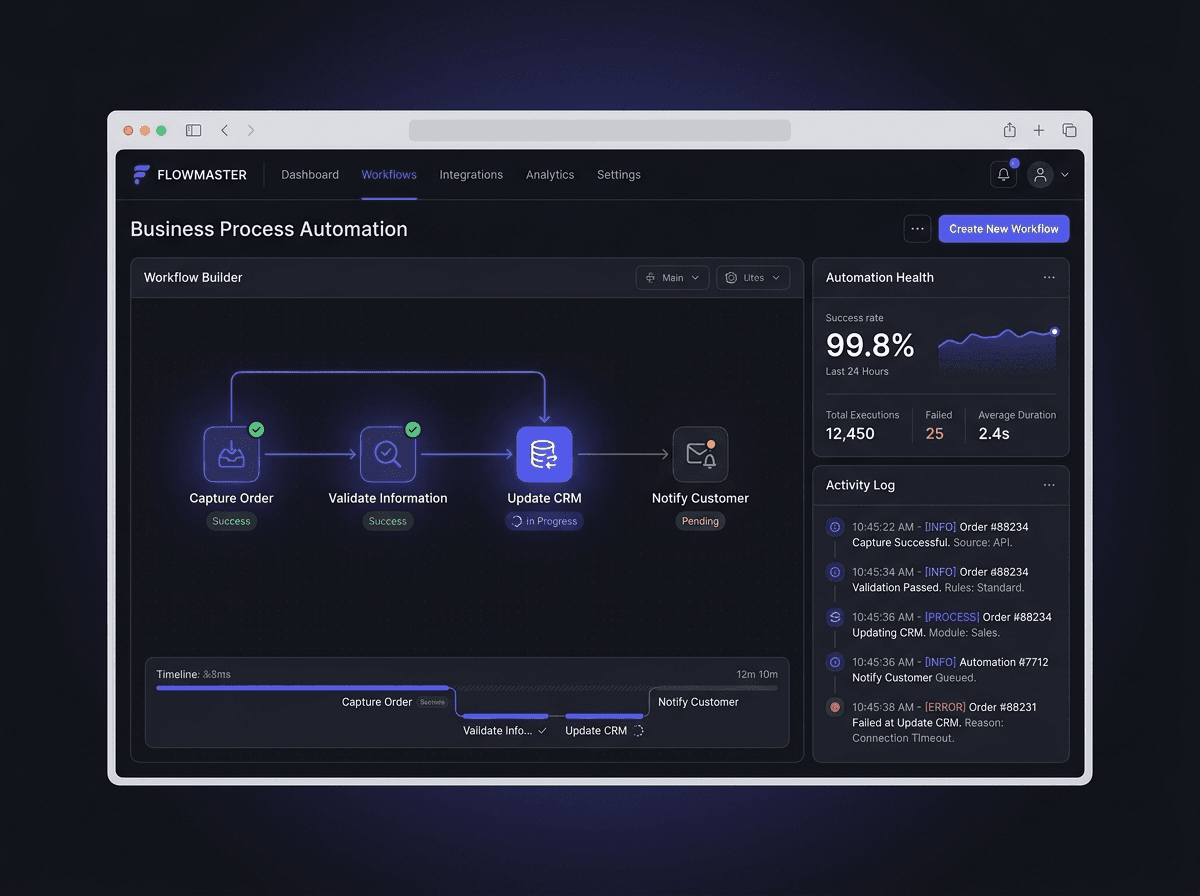Expand the Main dropdown

point(673,278)
